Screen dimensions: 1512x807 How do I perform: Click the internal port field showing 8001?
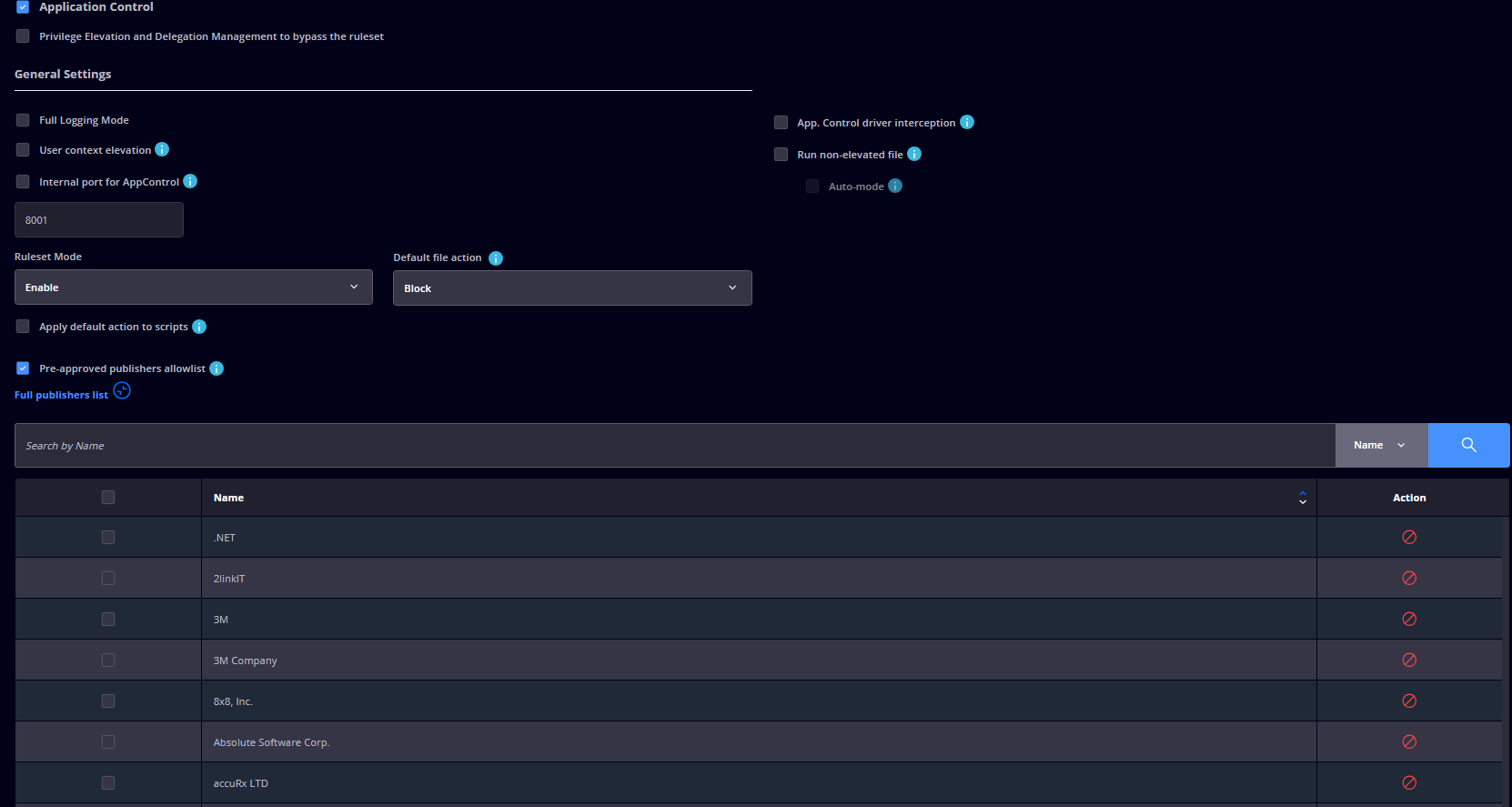99,219
